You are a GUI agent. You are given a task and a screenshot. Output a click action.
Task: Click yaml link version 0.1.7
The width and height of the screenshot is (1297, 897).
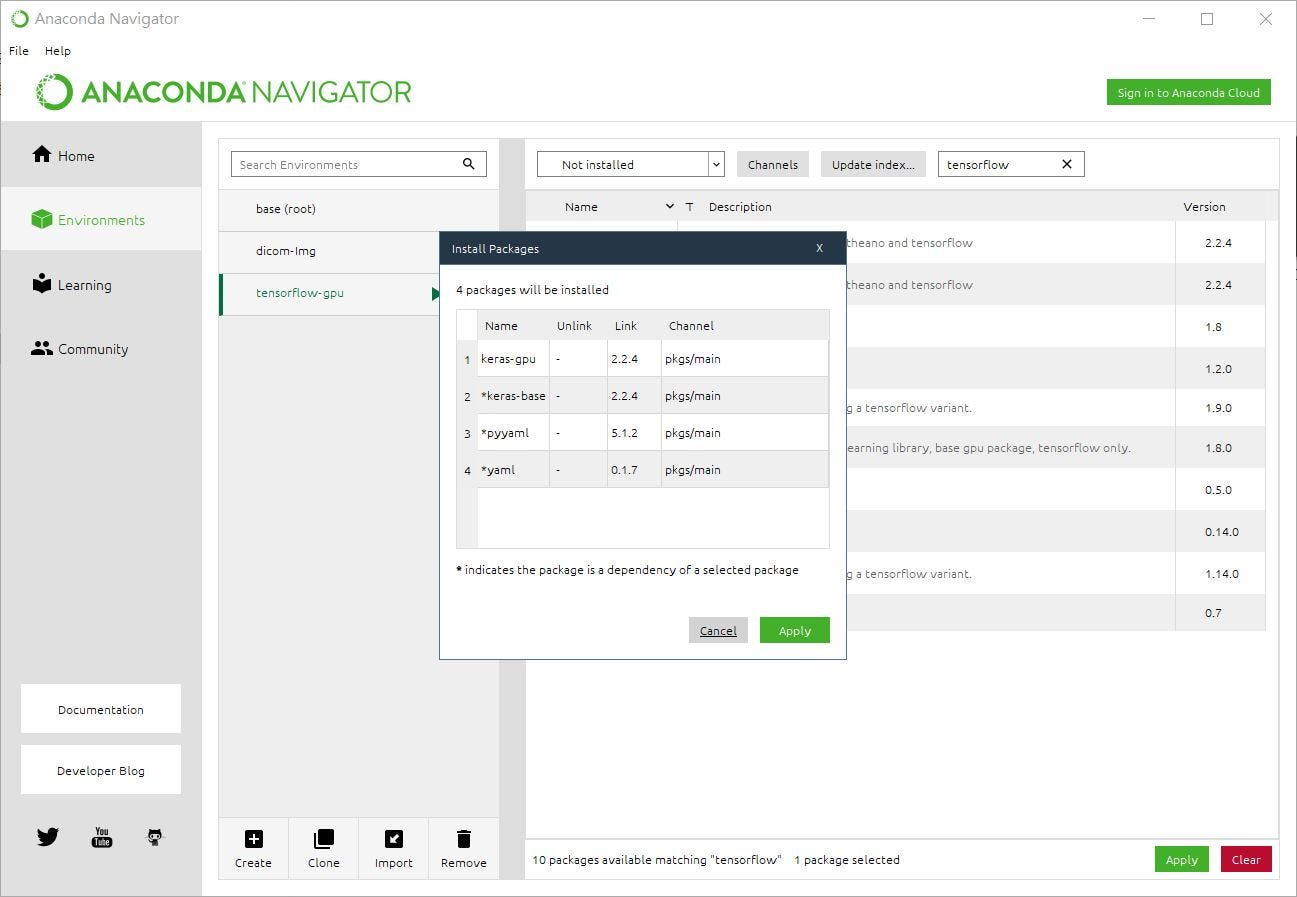tap(624, 470)
